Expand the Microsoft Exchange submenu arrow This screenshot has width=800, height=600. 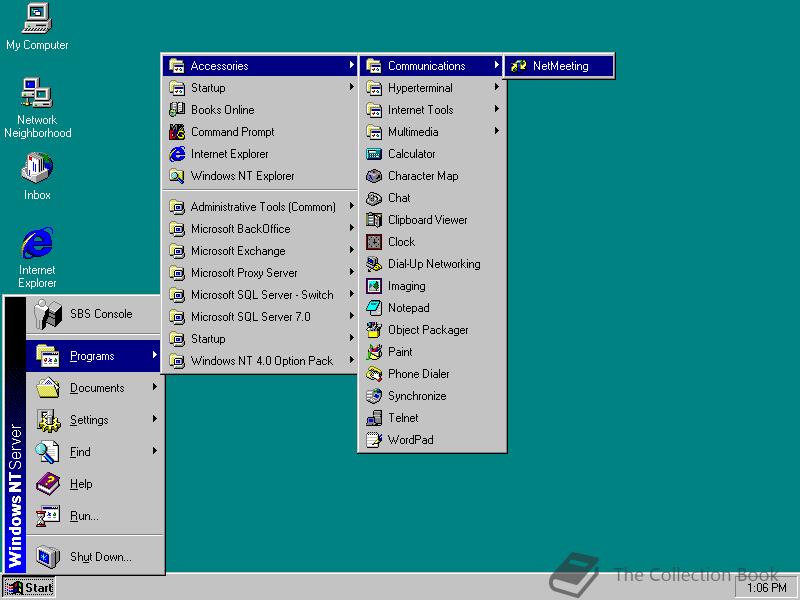(352, 250)
